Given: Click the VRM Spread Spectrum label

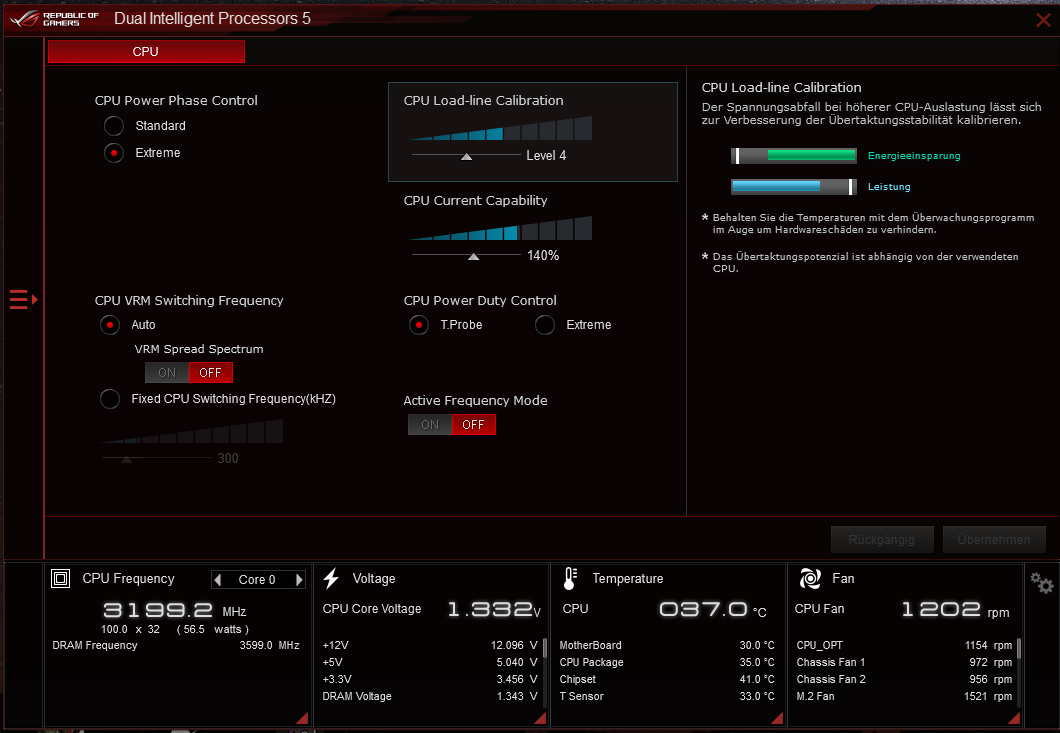Looking at the screenshot, I should click(x=199, y=349).
